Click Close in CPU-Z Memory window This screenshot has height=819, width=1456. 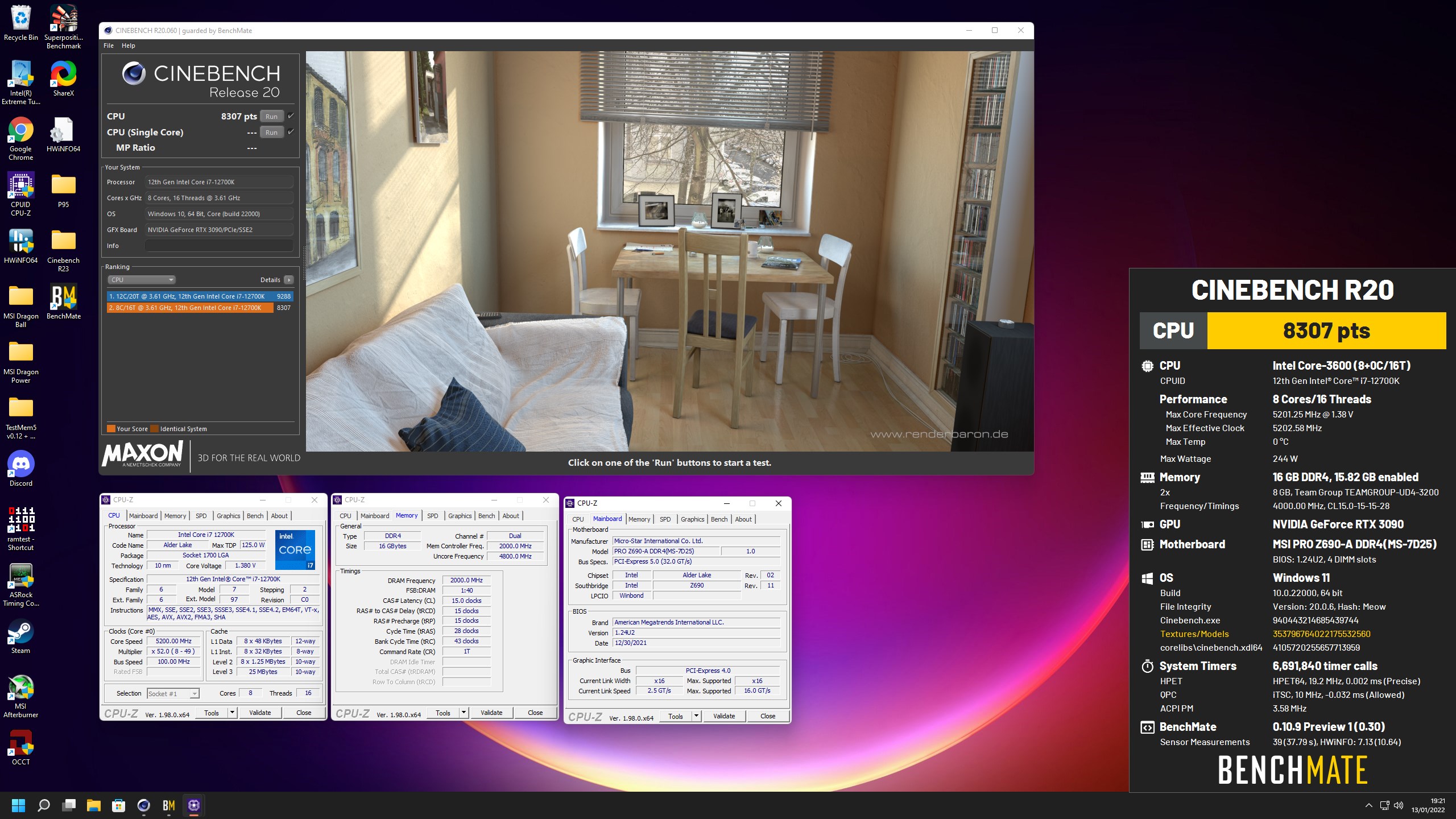click(x=535, y=713)
